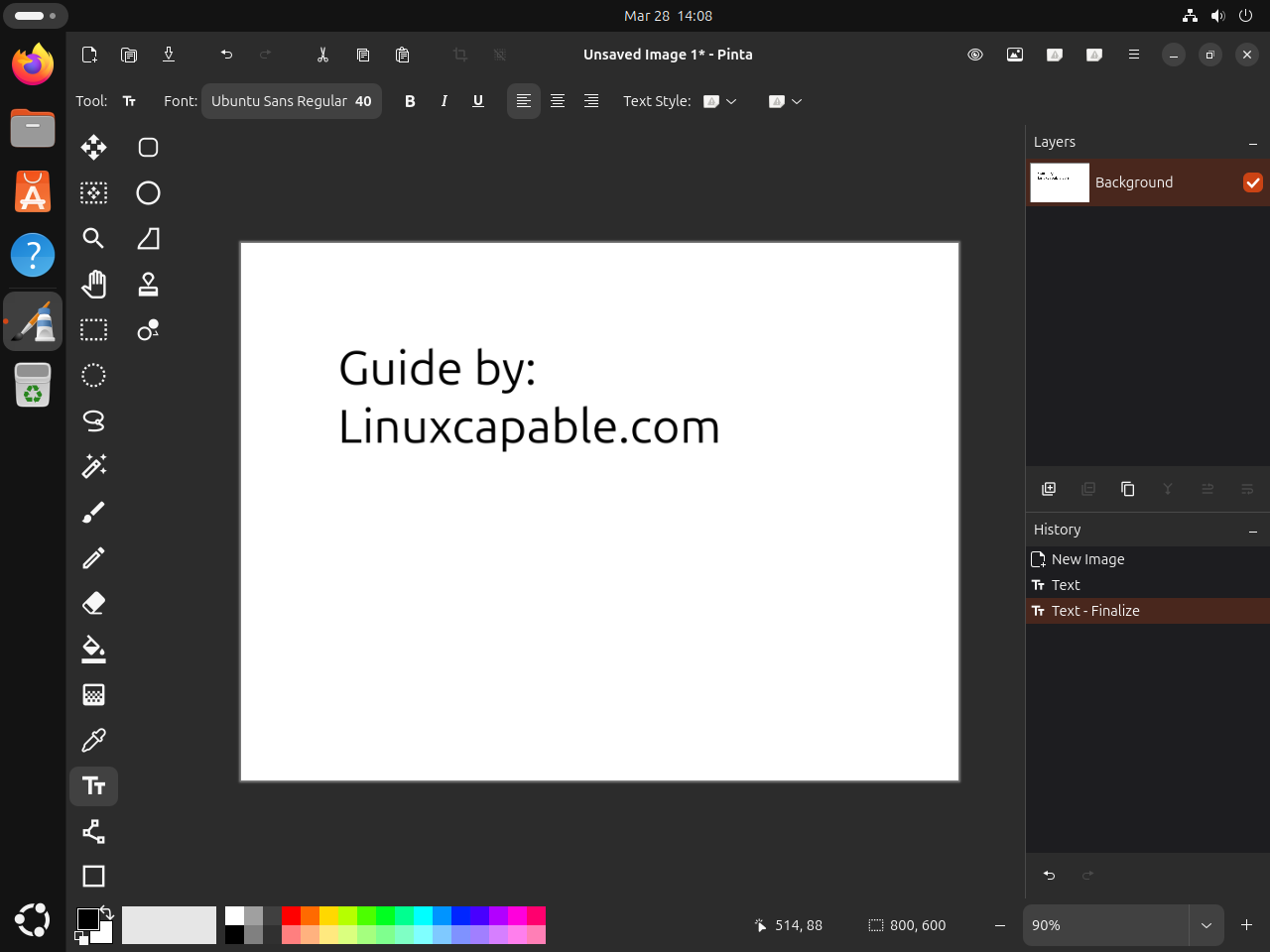Toggle bold text formatting

click(410, 100)
